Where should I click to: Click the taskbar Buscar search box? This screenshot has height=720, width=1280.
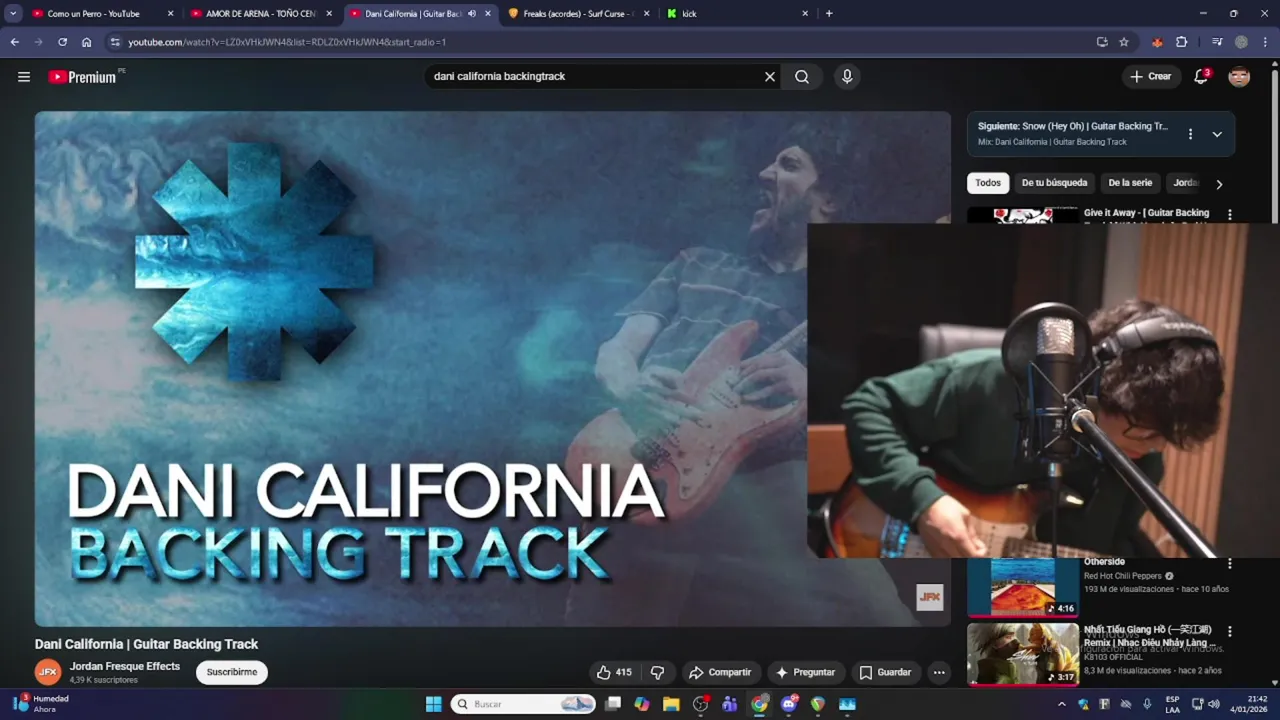coord(523,704)
